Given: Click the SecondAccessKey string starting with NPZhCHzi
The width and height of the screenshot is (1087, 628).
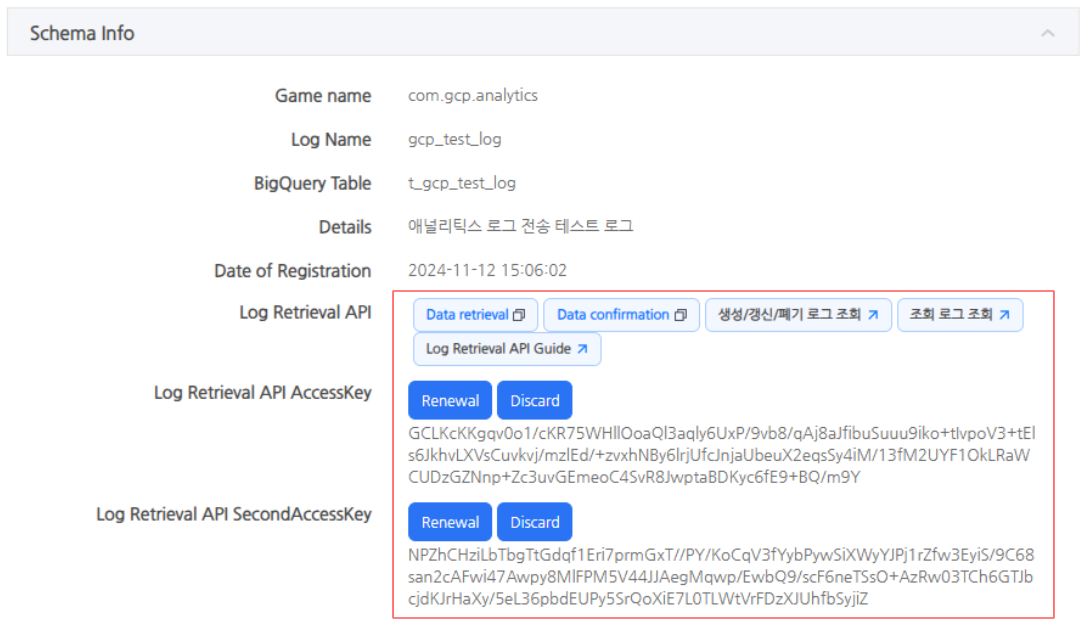Looking at the screenshot, I should pyautogui.click(x=721, y=577).
